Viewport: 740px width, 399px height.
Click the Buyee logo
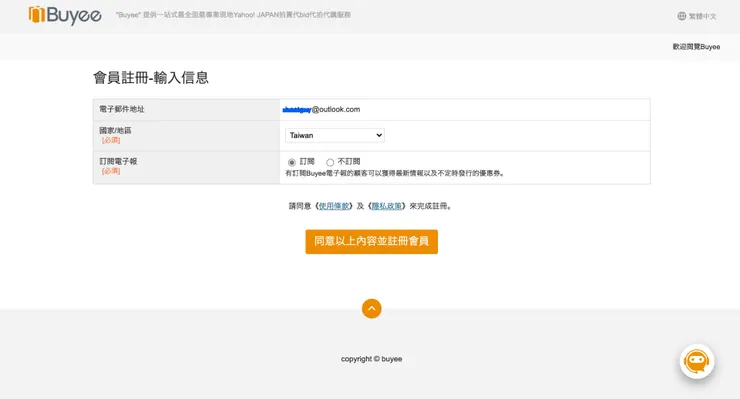65,15
